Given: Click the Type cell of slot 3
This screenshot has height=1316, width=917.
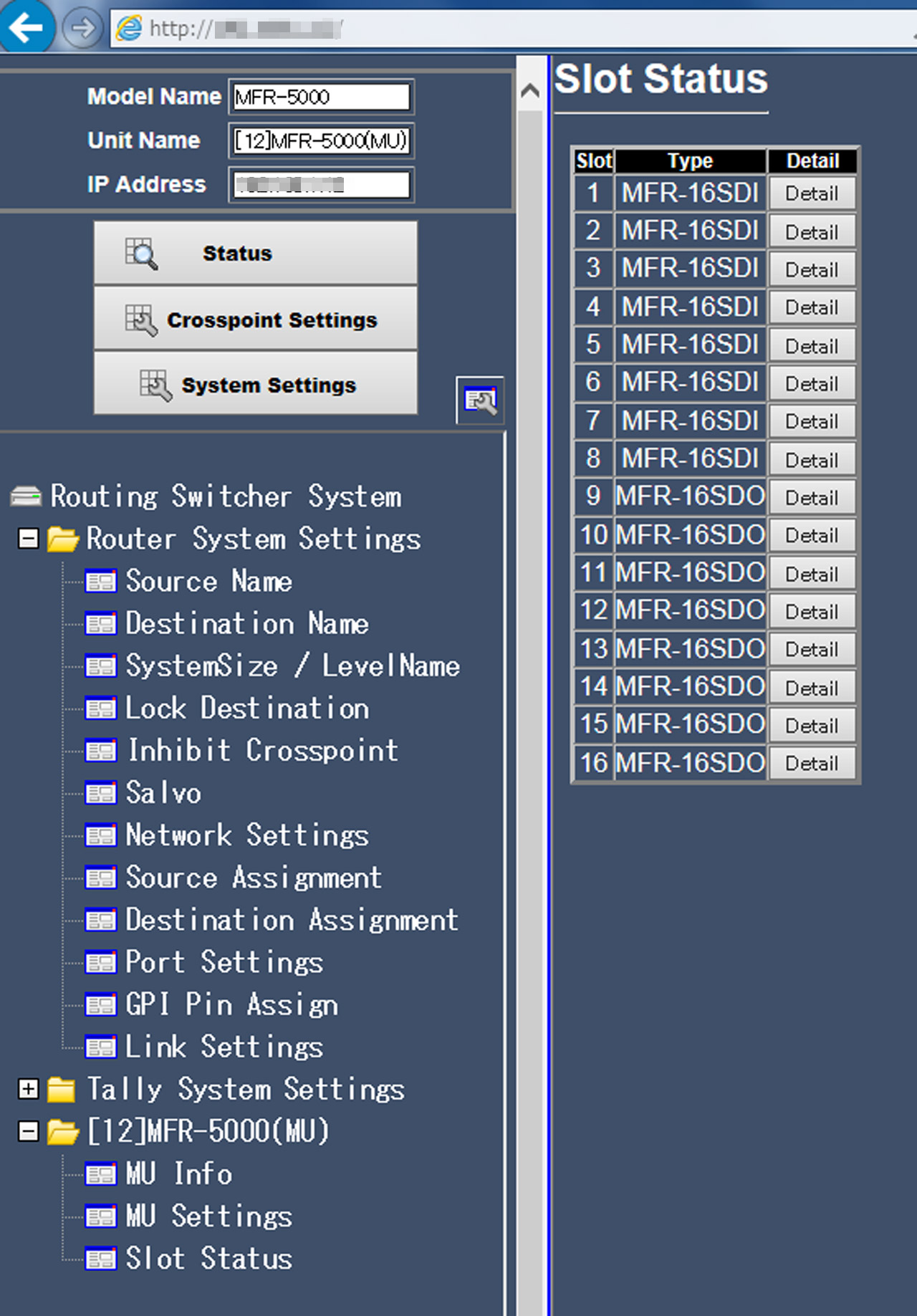Looking at the screenshot, I should [x=691, y=269].
